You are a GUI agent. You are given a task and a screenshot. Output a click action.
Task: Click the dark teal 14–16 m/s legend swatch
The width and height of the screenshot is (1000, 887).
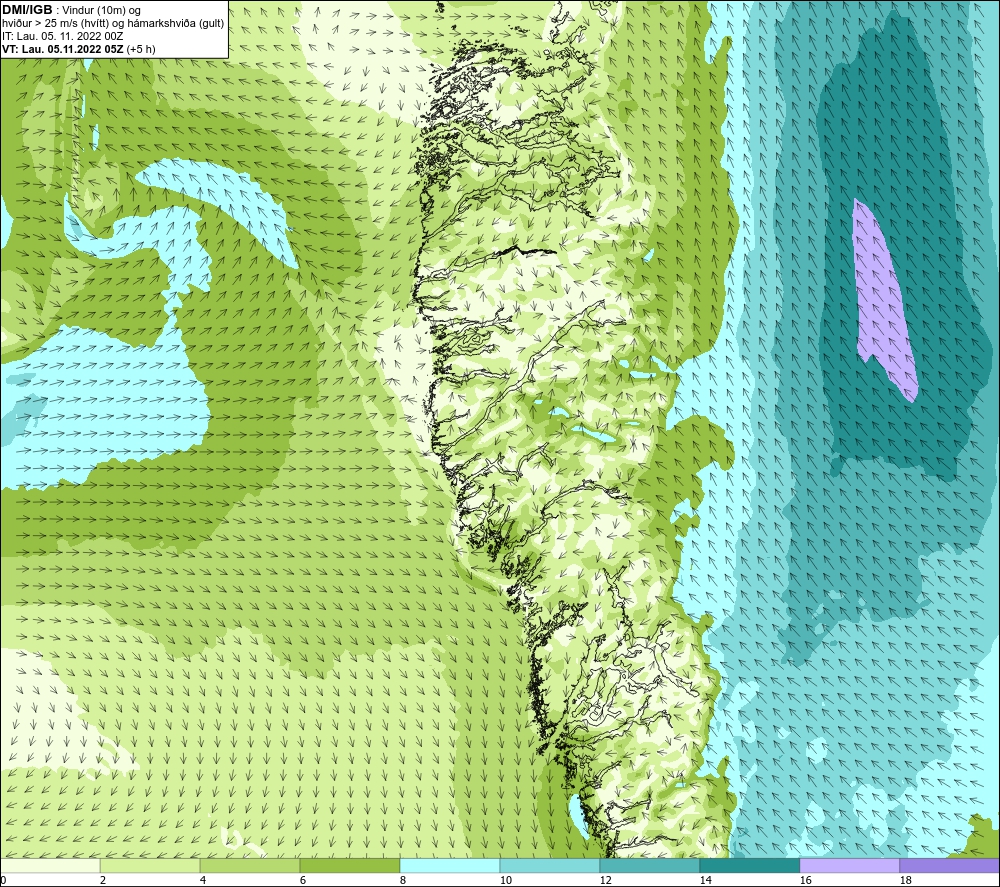coord(749,865)
